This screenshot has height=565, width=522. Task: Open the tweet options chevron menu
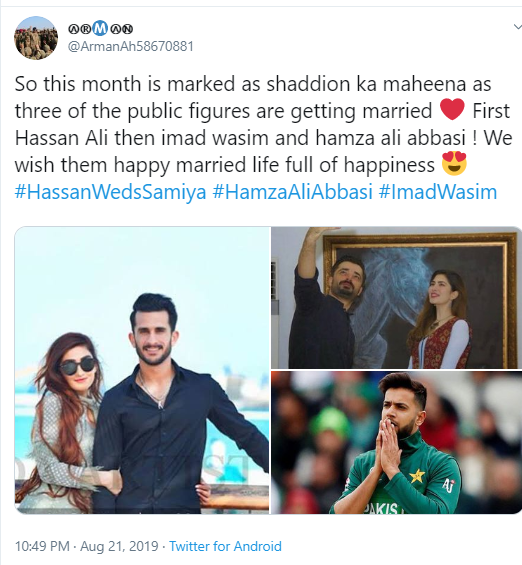coord(517,27)
